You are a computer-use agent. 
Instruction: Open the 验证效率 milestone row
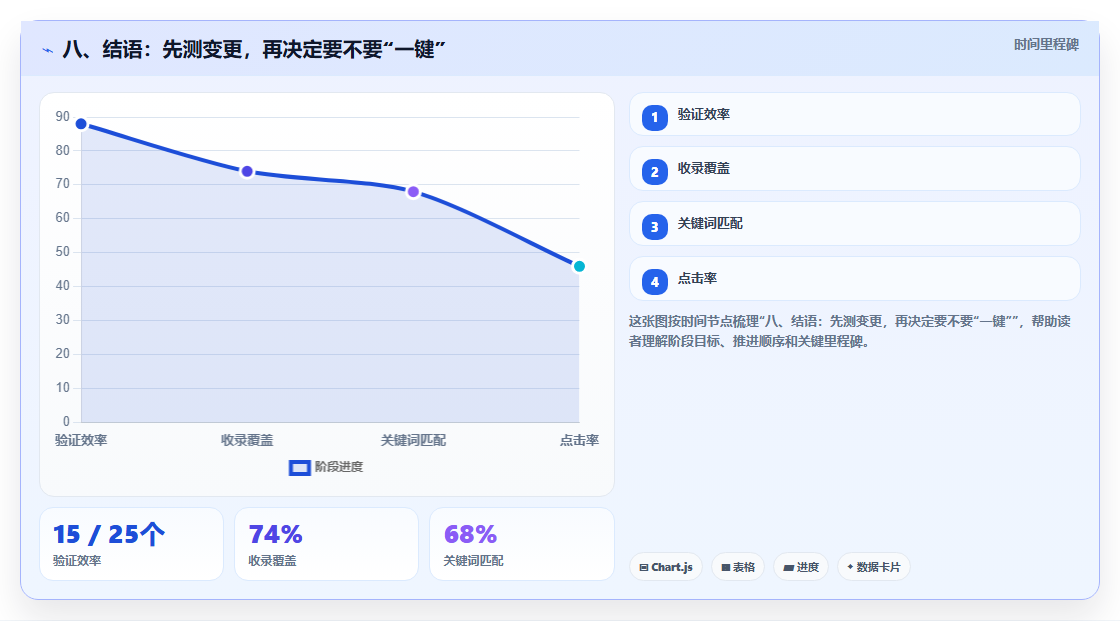coord(854,114)
